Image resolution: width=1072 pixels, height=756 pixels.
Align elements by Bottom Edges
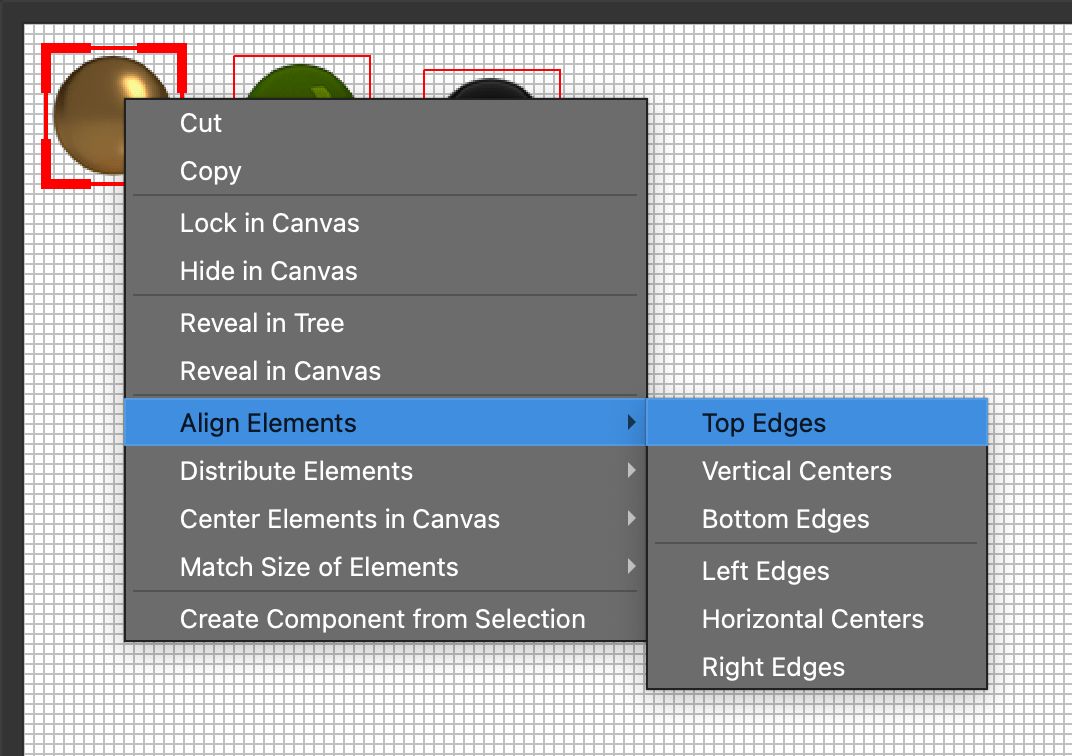pyautogui.click(x=786, y=519)
